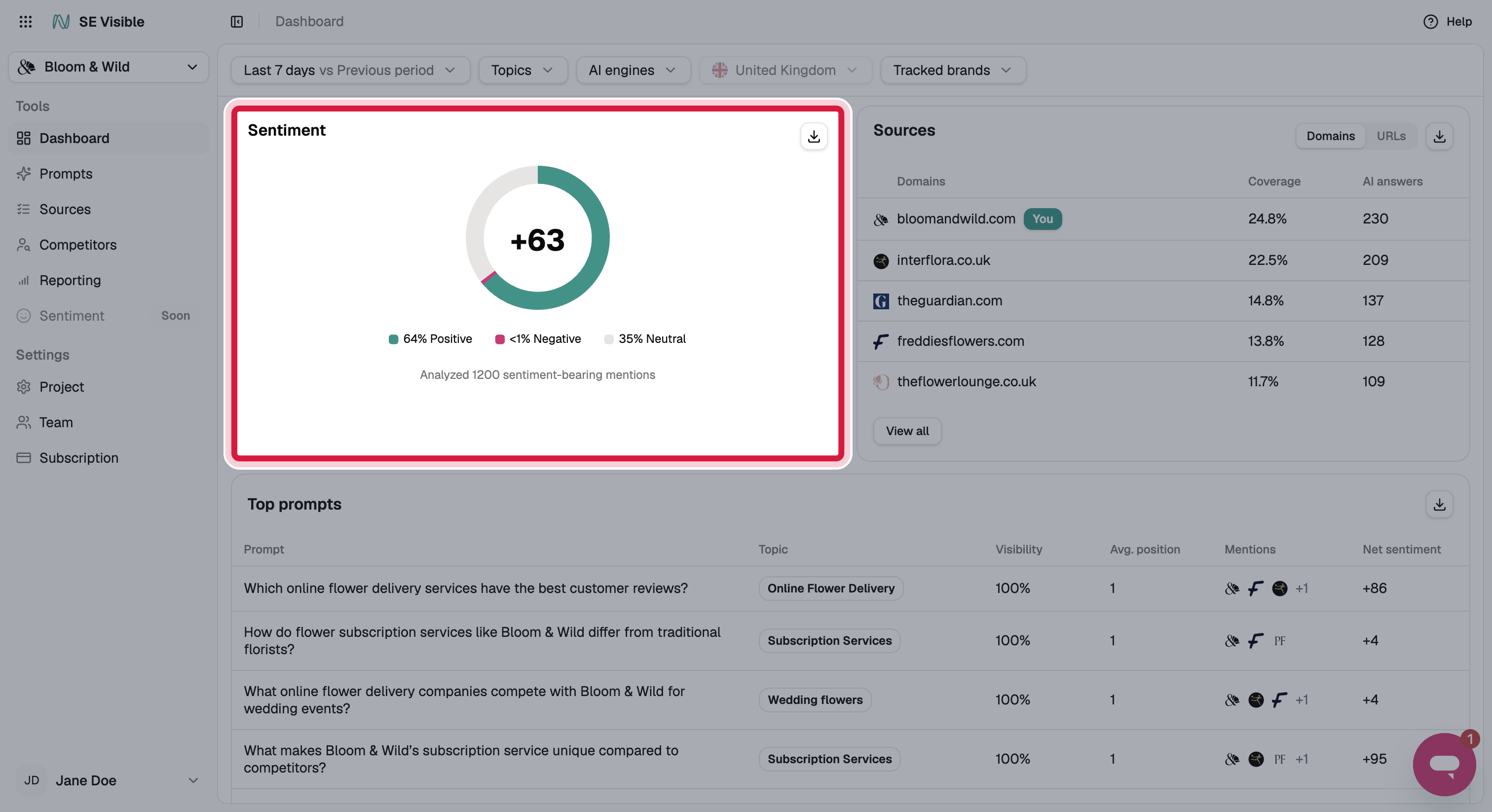Click the +1 mentions badge in +86 row
The image size is (1492, 812).
[1302, 589]
